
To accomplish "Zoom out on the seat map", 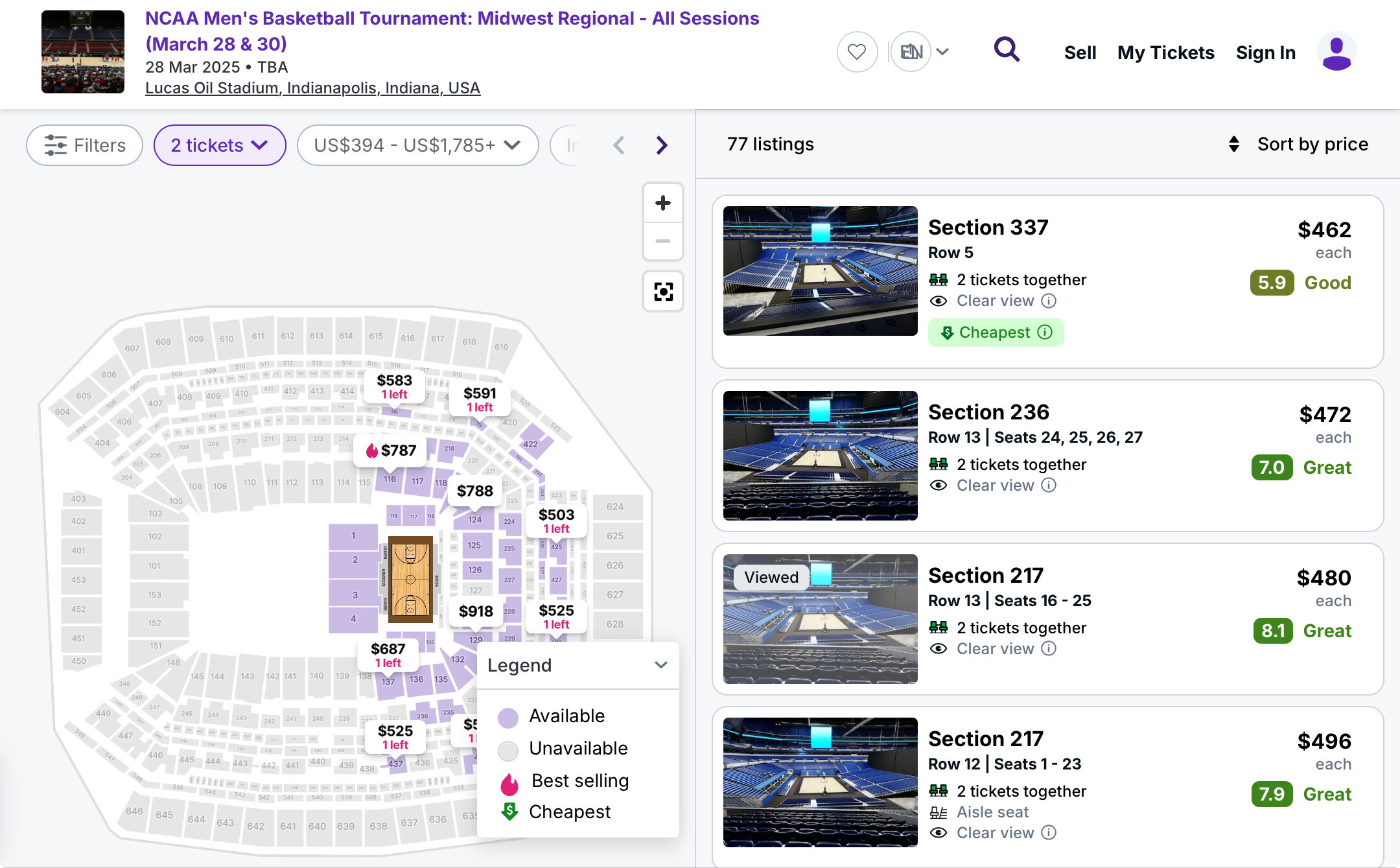I will coord(662,241).
